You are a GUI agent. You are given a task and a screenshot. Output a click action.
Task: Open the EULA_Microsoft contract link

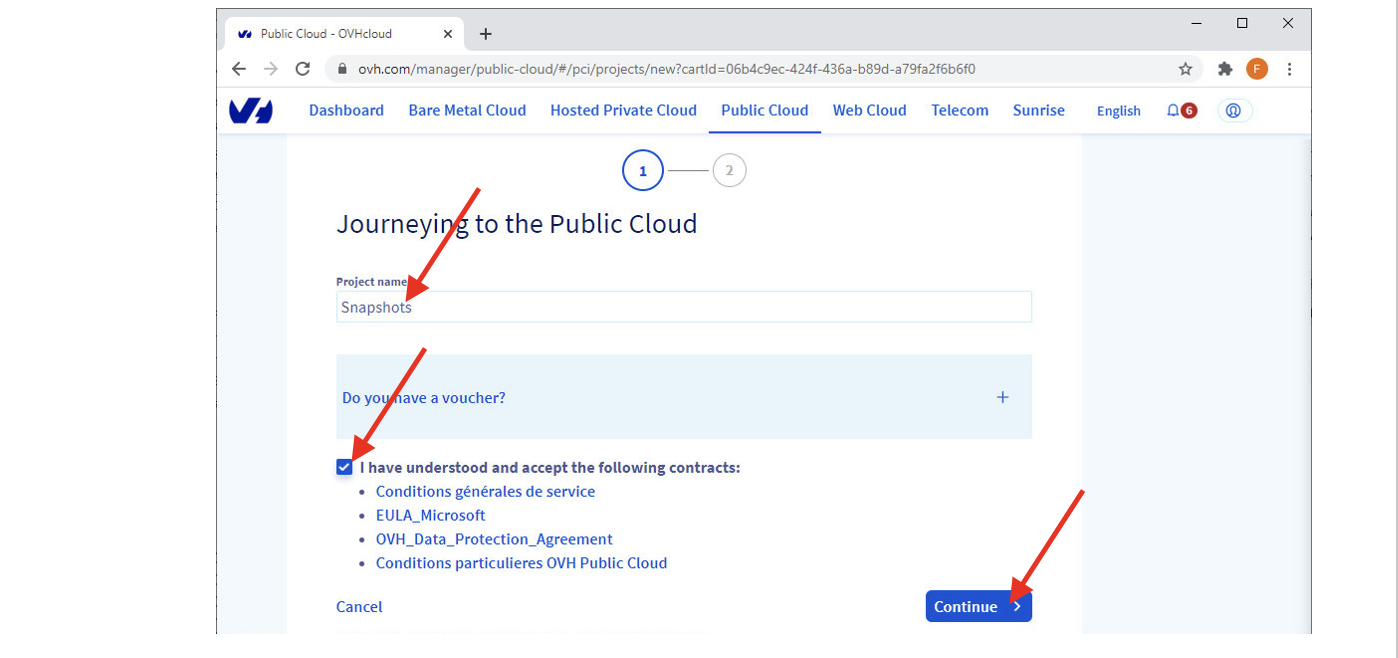[430, 515]
